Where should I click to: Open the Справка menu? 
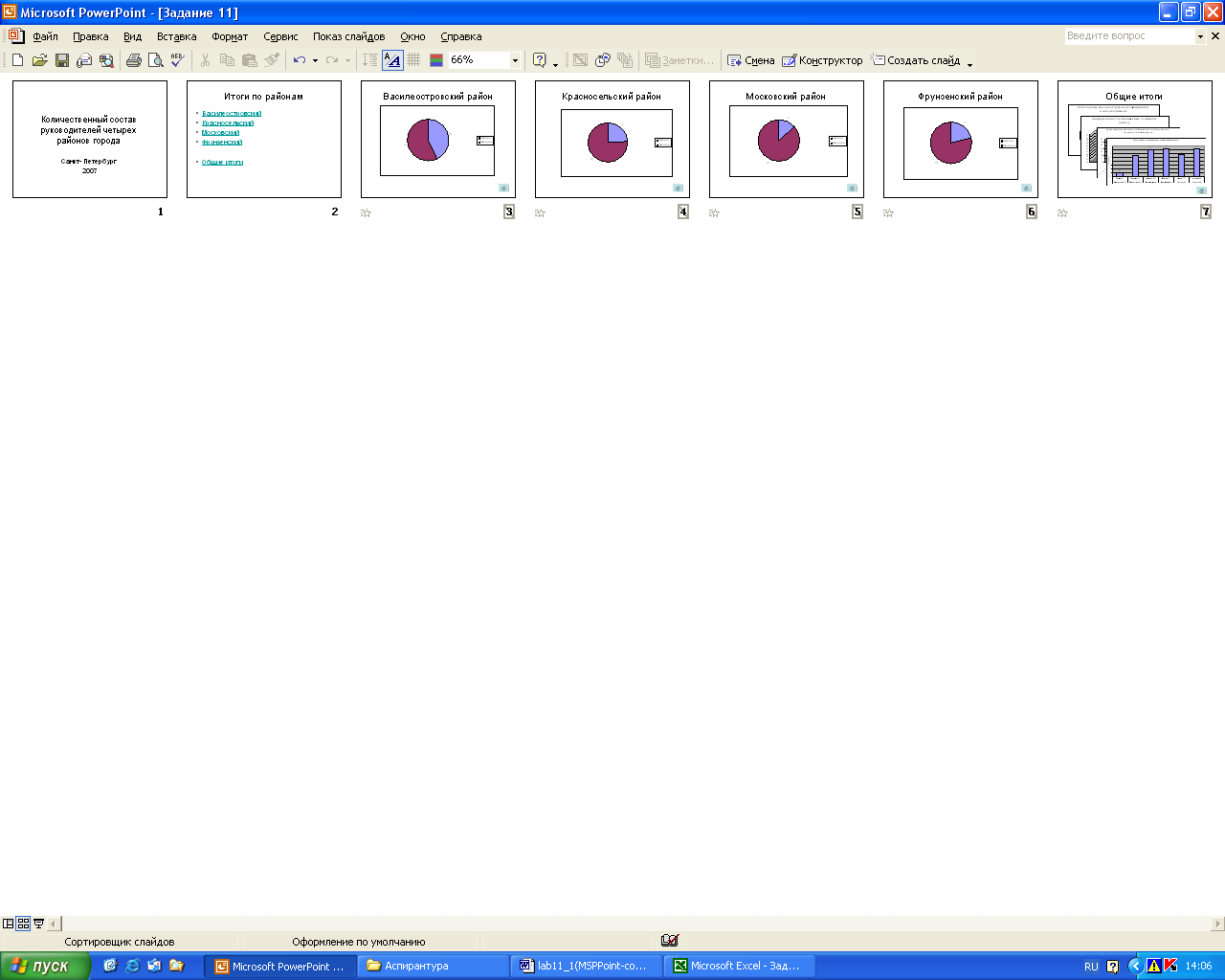[461, 36]
